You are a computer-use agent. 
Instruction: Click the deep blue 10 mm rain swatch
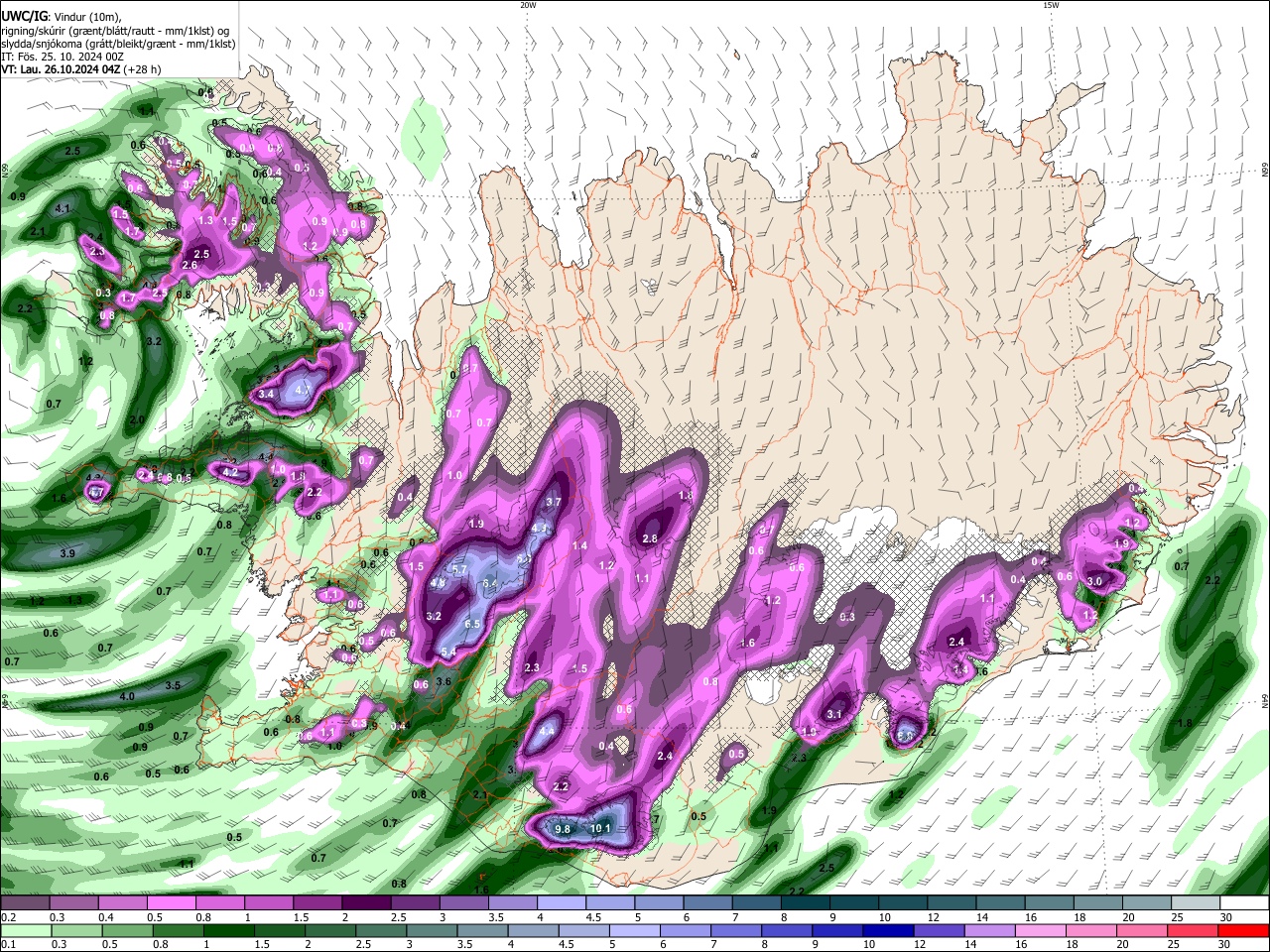(887, 930)
